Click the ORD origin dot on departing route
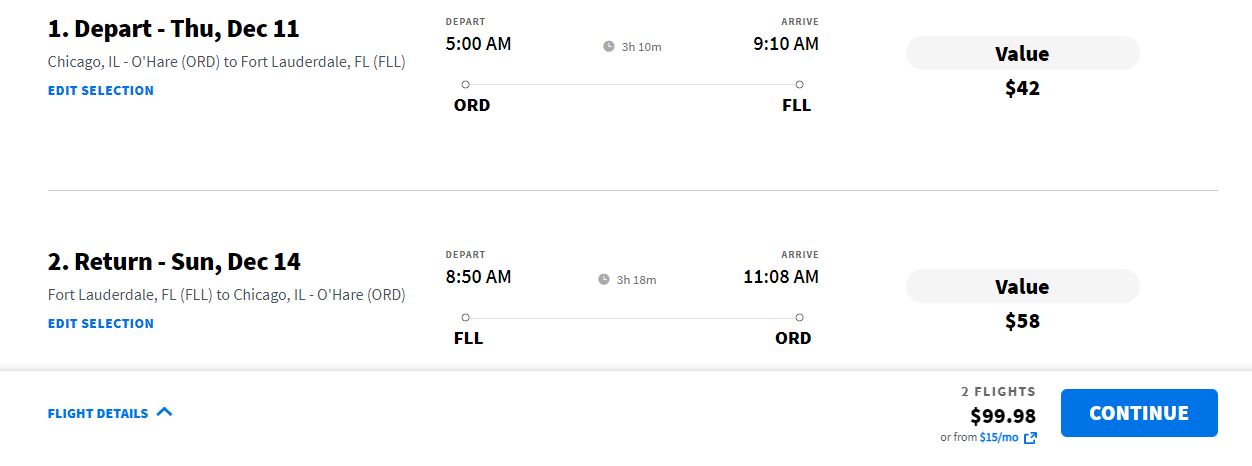 (465, 85)
